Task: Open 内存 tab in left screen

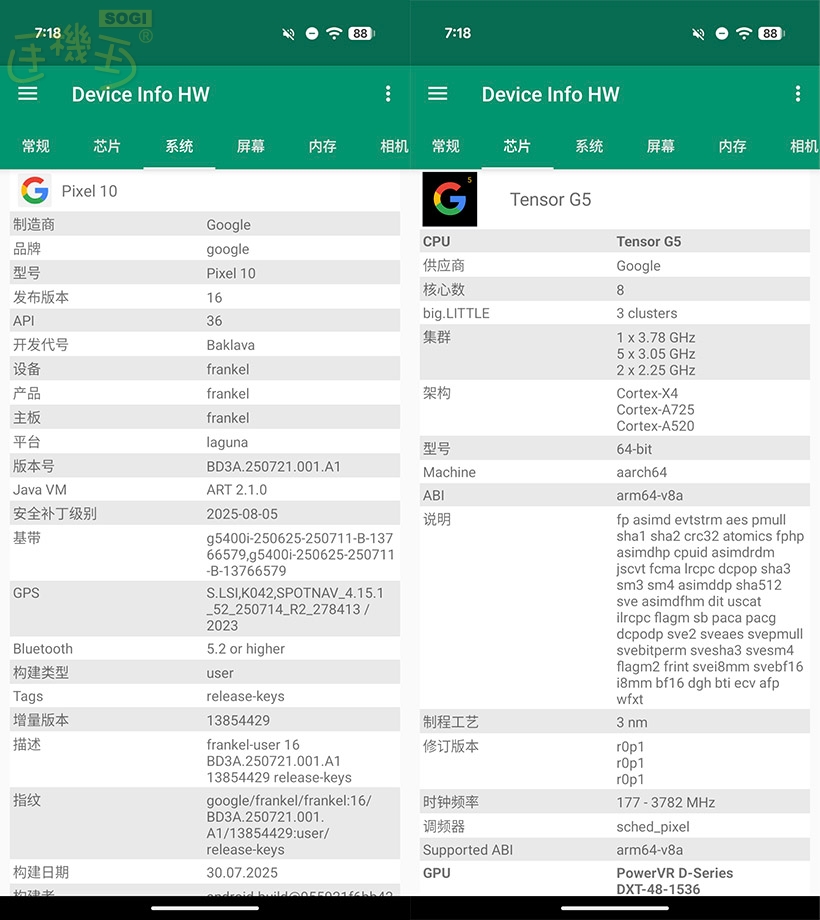Action: coord(323,146)
